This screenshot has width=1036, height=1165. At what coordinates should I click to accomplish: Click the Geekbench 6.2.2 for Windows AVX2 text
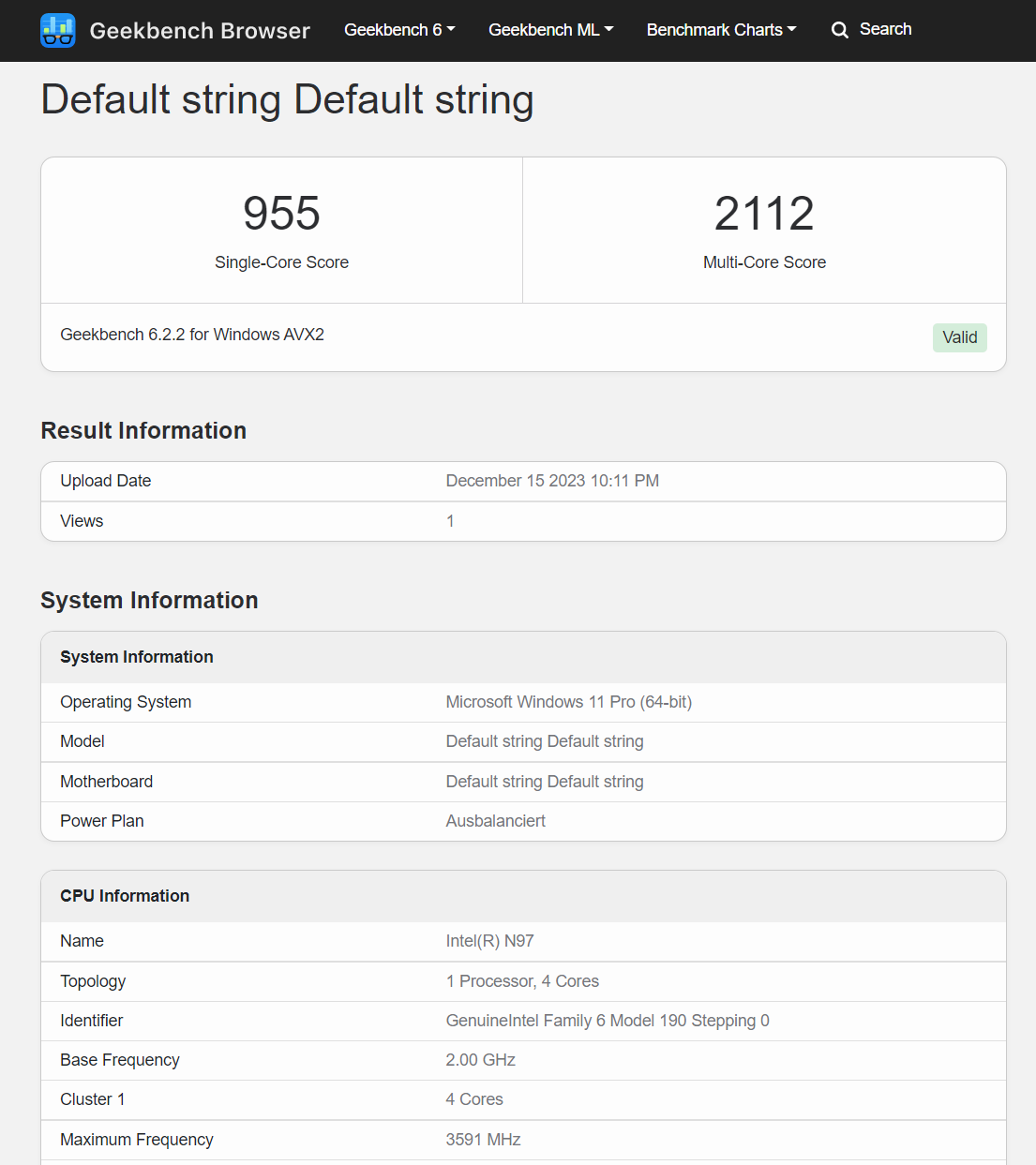pos(192,335)
